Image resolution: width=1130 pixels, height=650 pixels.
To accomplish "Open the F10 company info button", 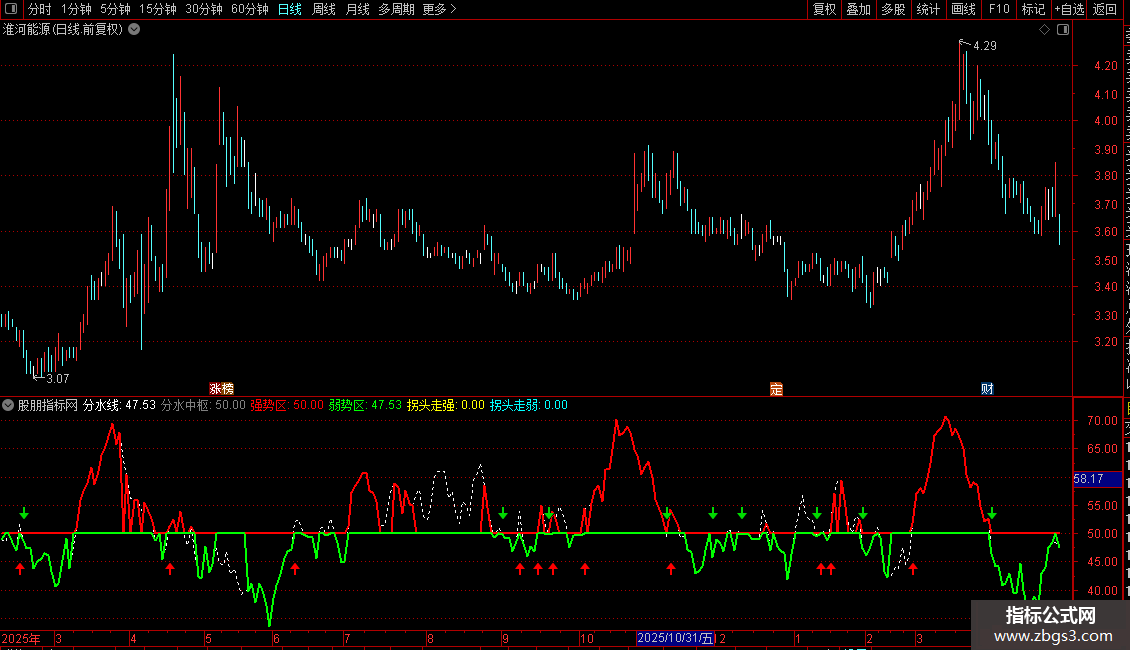I will (999, 9).
